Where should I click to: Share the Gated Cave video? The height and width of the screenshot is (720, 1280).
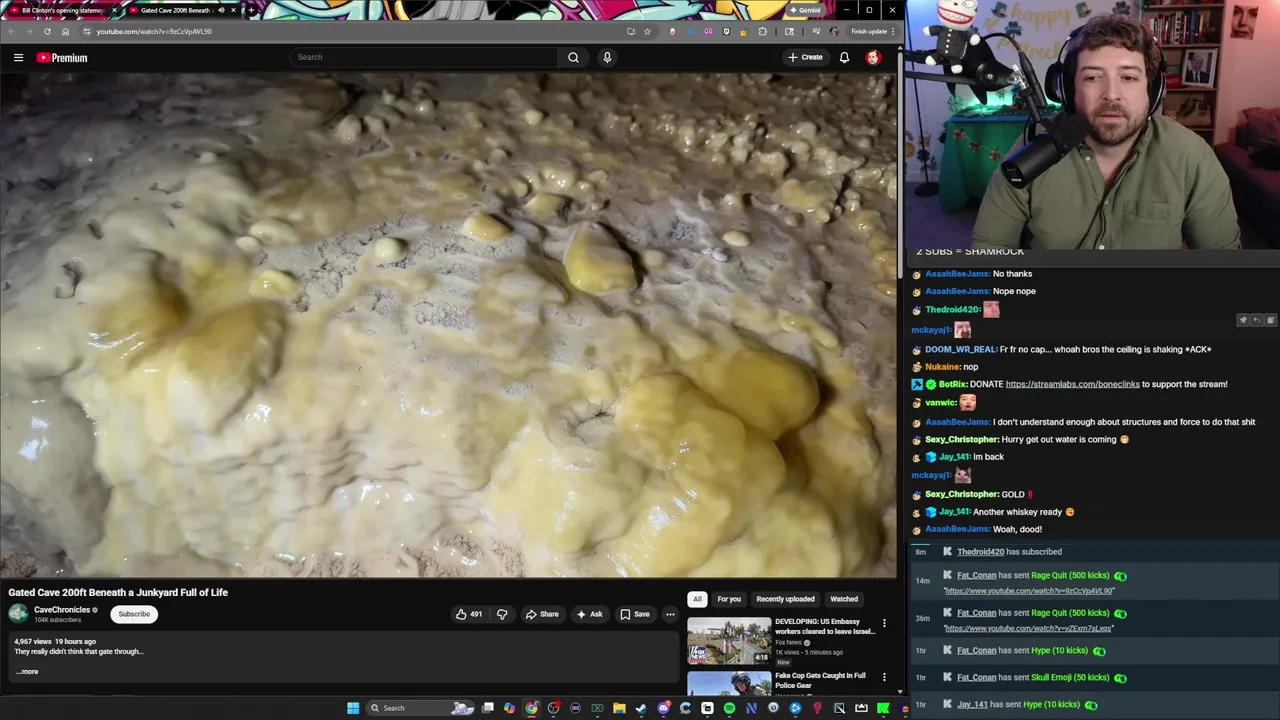pos(542,614)
